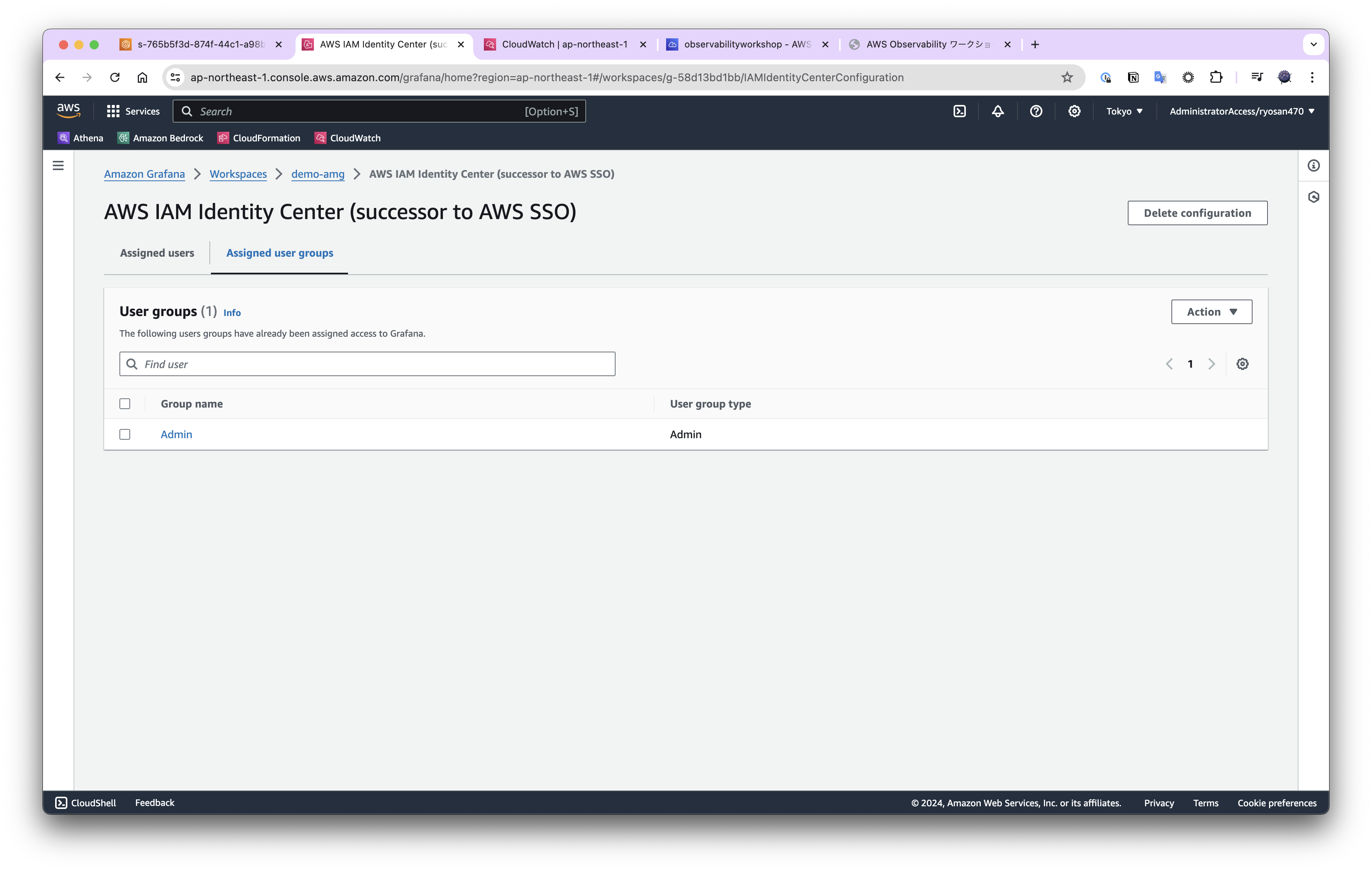Select all groups header checkbox
Image resolution: width=1372 pixels, height=871 pixels.
point(125,404)
